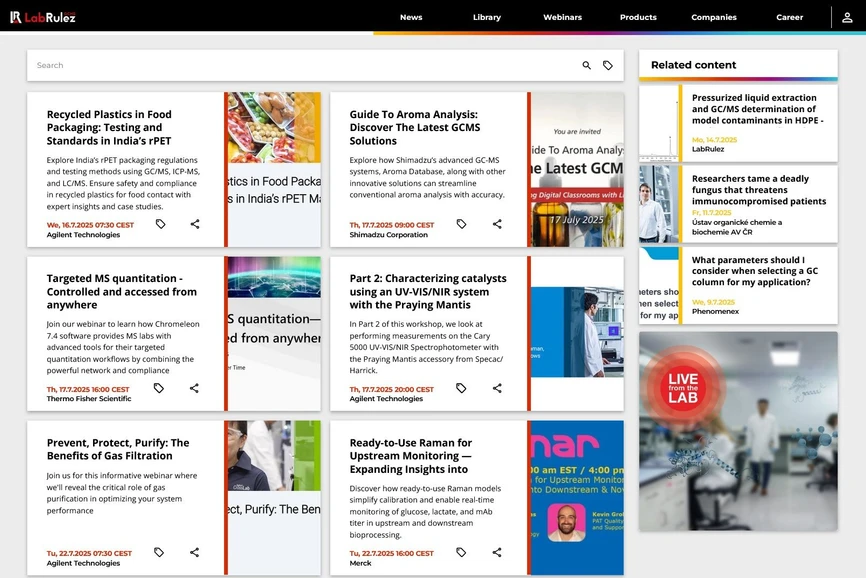The height and width of the screenshot is (578, 866).
Task: Tag the Characterizing catalysts Part 2 card
Action: click(461, 388)
